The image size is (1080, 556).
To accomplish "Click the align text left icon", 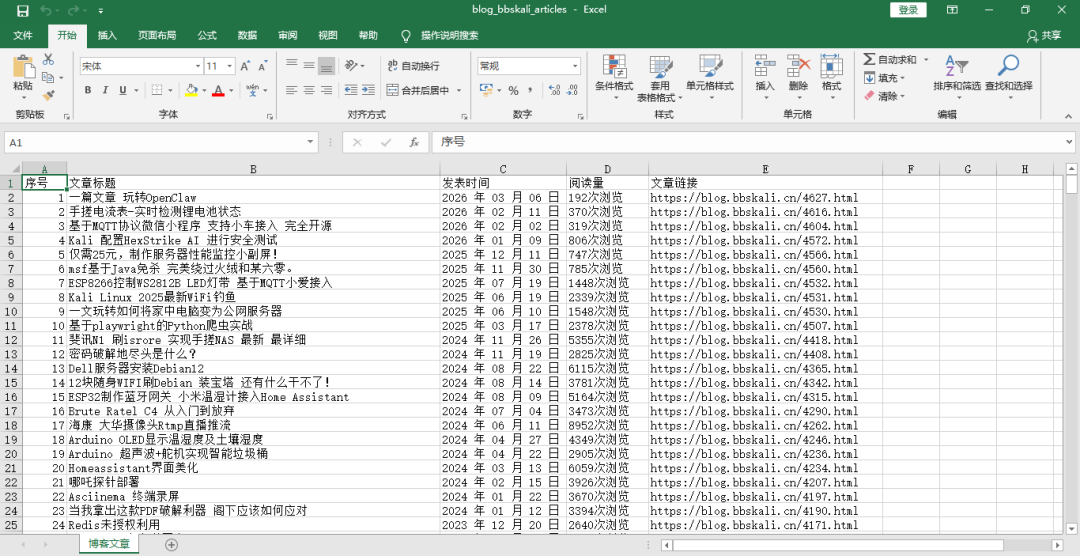I will click(291, 90).
